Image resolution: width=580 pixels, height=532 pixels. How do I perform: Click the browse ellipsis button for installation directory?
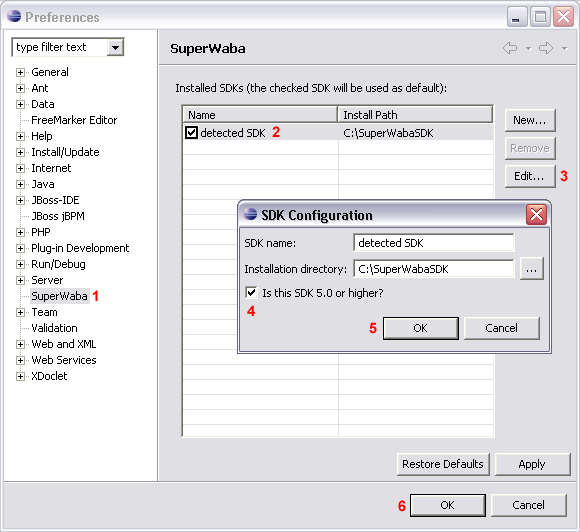coord(532,269)
